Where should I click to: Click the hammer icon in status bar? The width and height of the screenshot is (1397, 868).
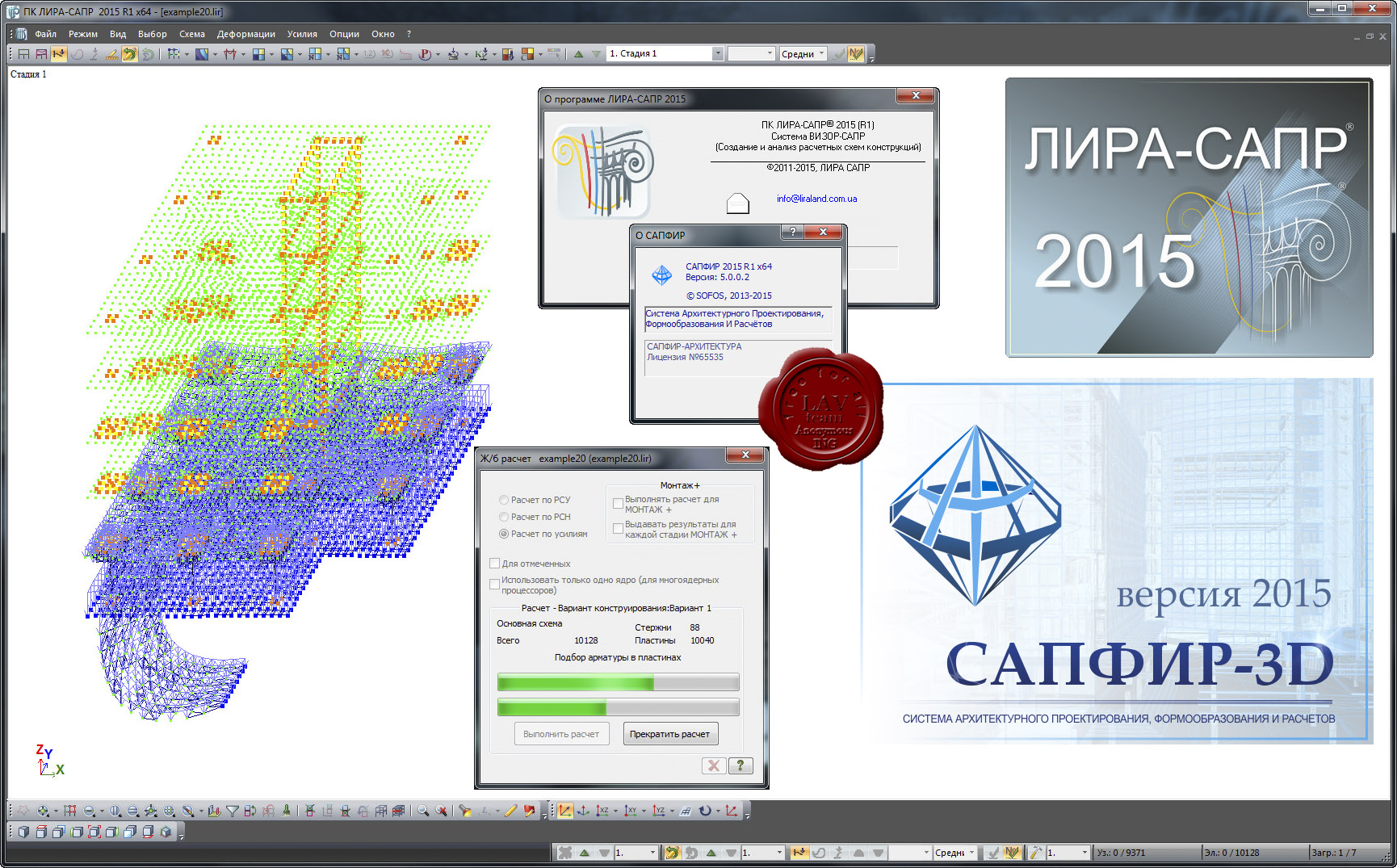(1035, 853)
